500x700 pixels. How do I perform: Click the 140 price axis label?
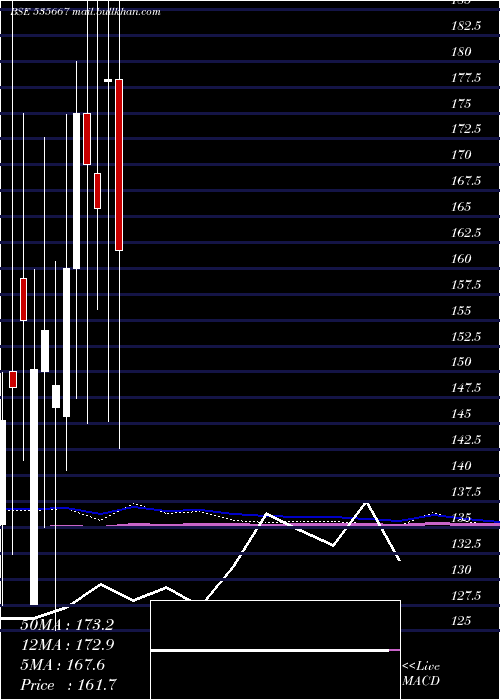(x=461, y=466)
